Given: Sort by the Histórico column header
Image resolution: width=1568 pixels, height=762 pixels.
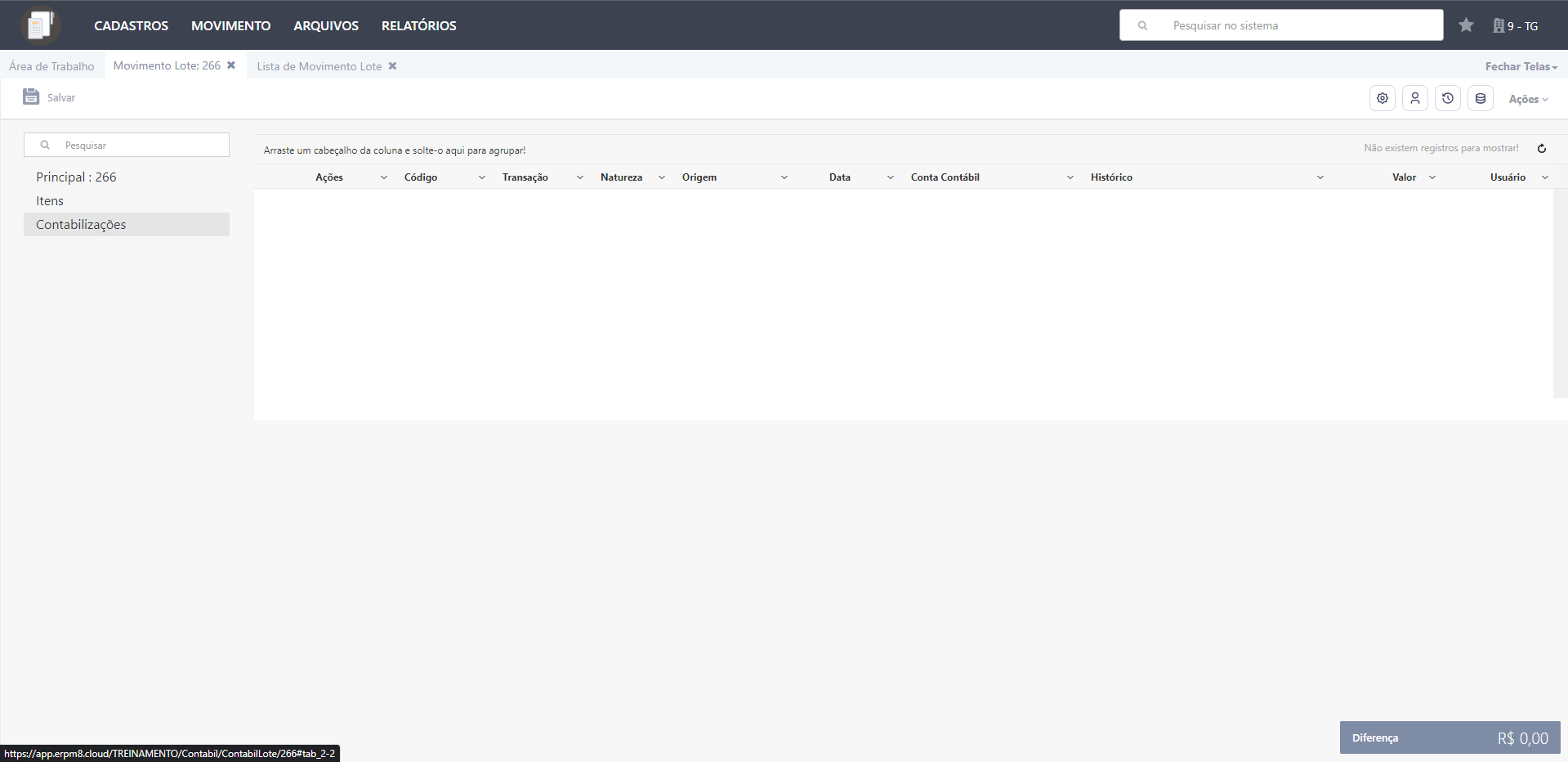Looking at the screenshot, I should coord(1111,177).
